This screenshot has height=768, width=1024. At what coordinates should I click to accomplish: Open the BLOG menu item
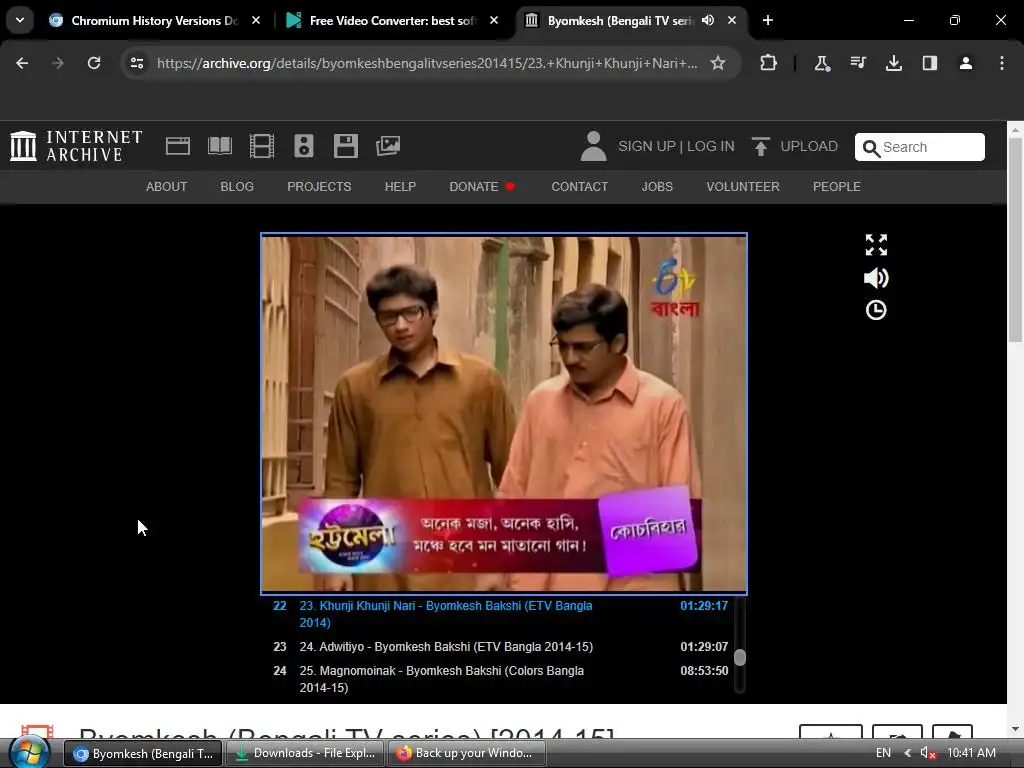237,187
